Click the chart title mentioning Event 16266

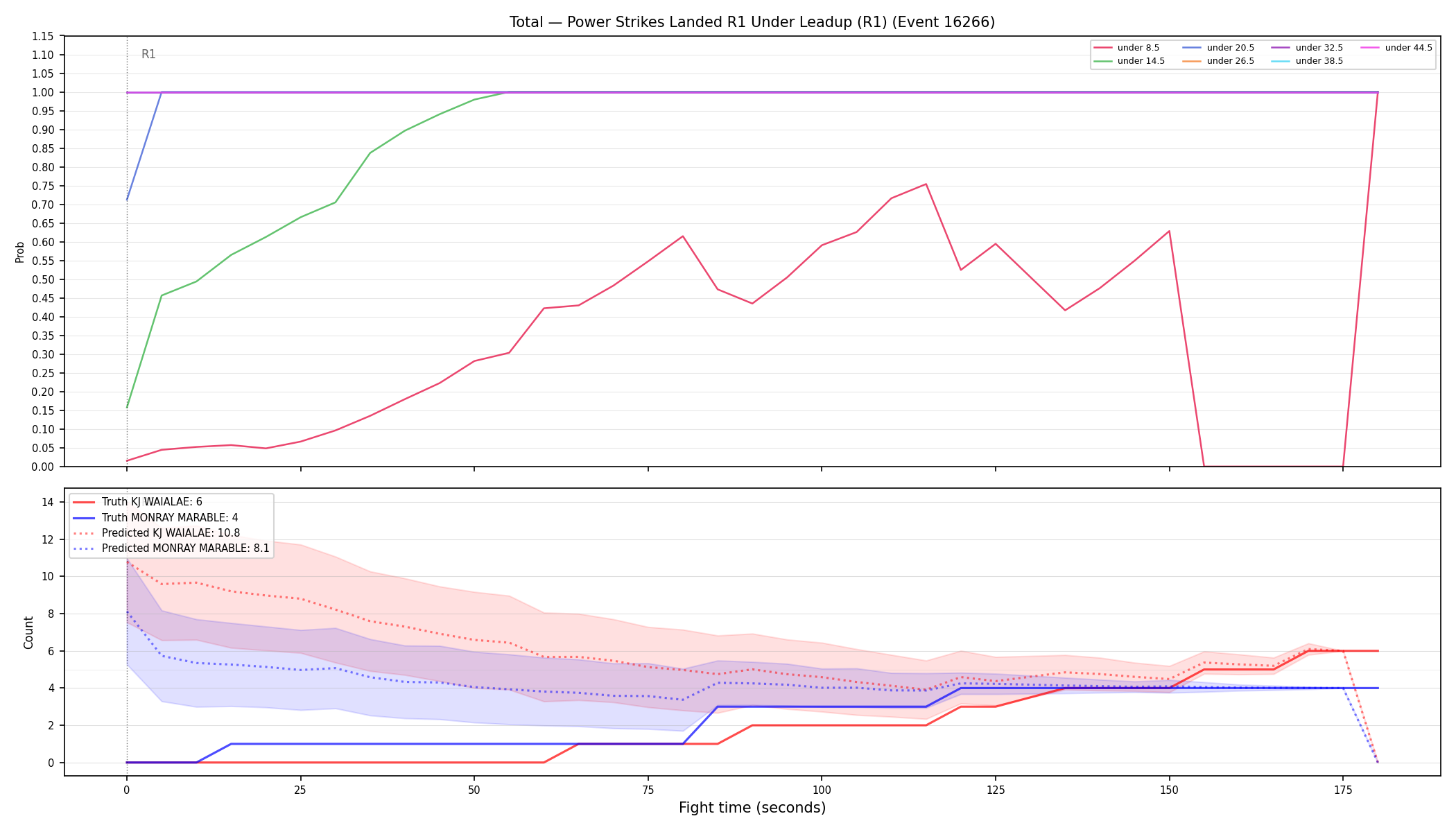pos(752,22)
